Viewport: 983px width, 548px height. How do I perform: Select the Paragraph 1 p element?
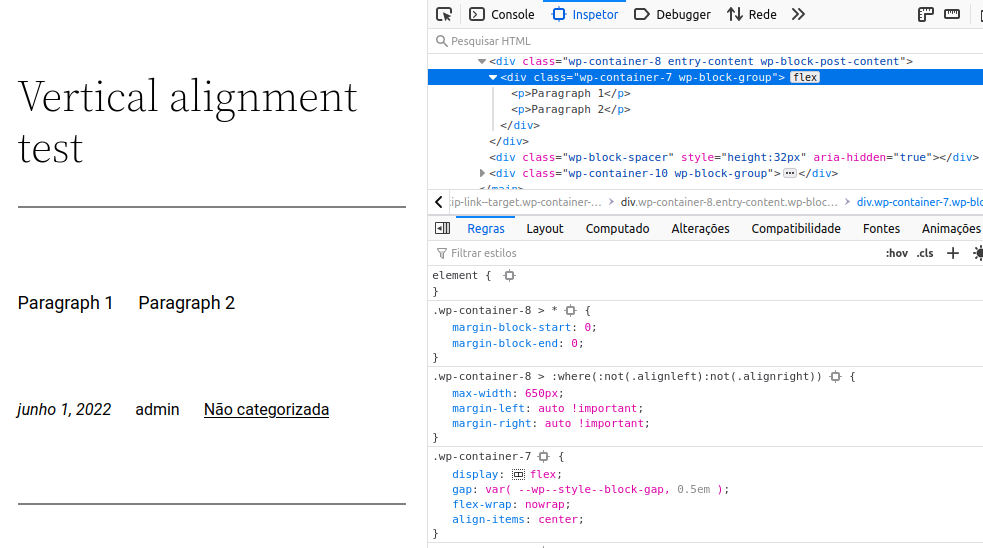pos(570,93)
